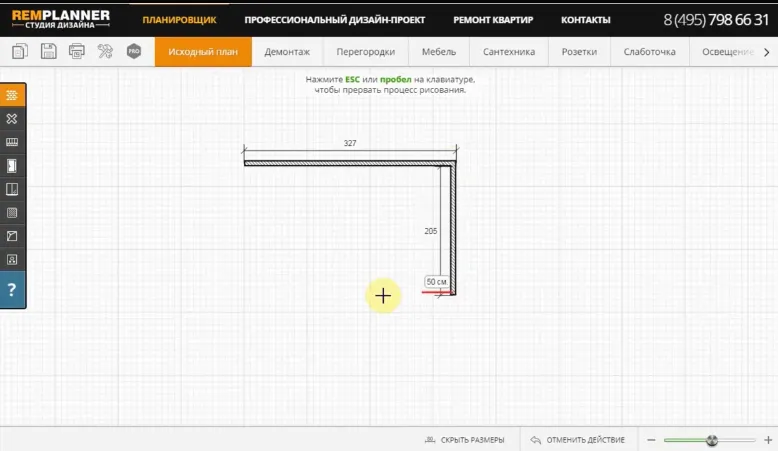This screenshot has width=778, height=451.
Task: Click the 205 dimension label
Action: tap(431, 231)
